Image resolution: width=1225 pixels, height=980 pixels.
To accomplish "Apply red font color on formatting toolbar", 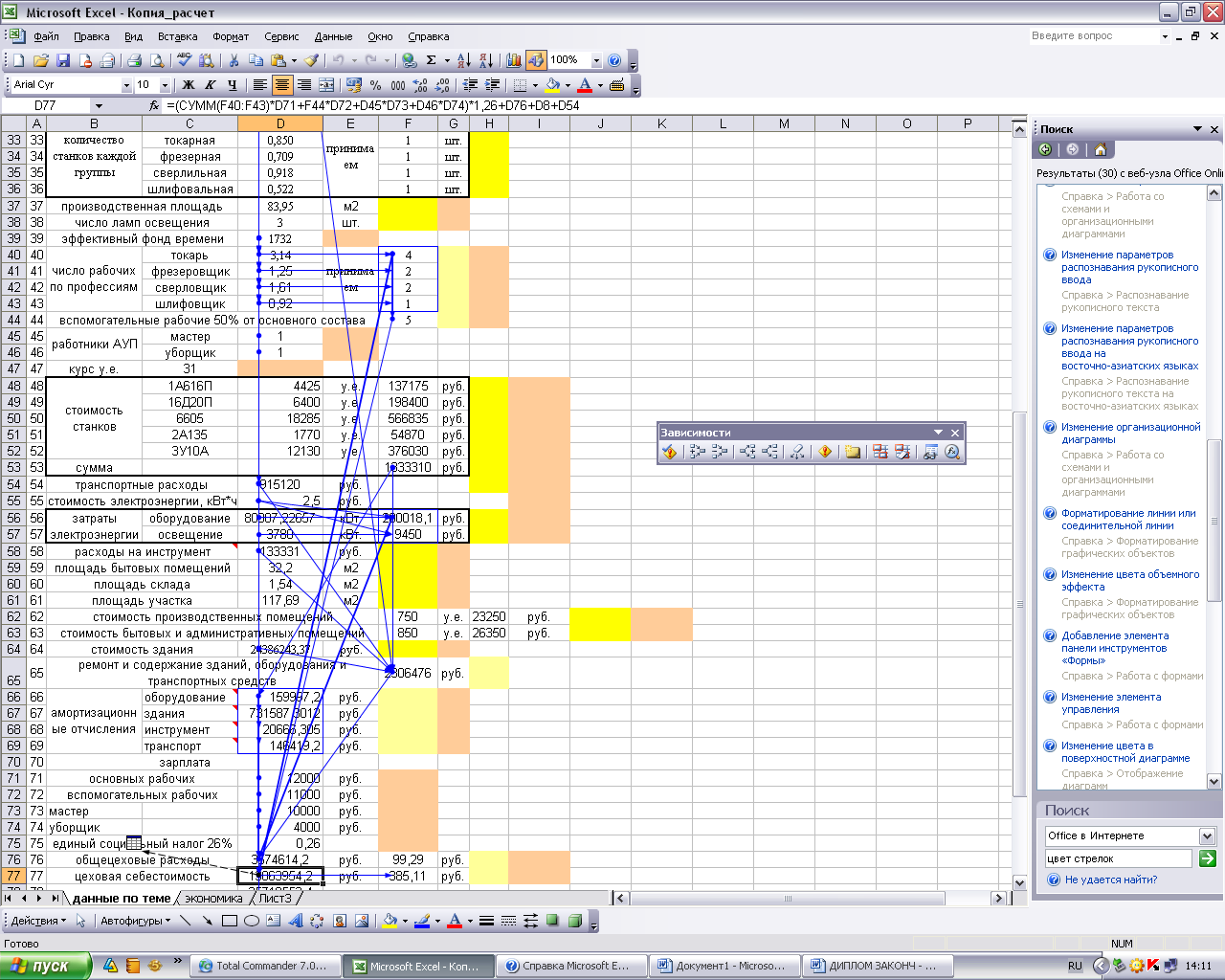I will tap(586, 85).
